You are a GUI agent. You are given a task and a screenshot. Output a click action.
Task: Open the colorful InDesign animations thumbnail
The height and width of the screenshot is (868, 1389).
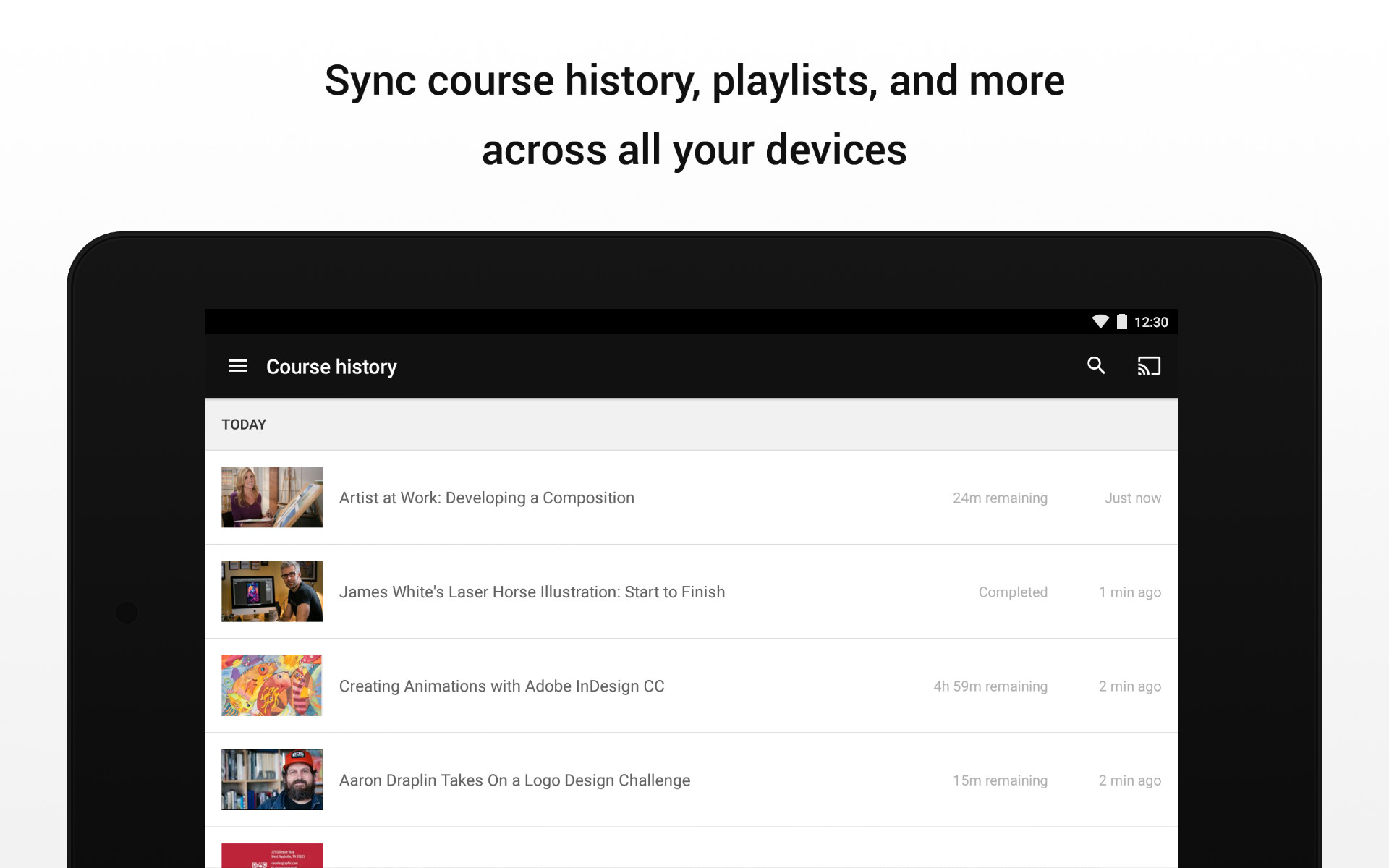272,685
